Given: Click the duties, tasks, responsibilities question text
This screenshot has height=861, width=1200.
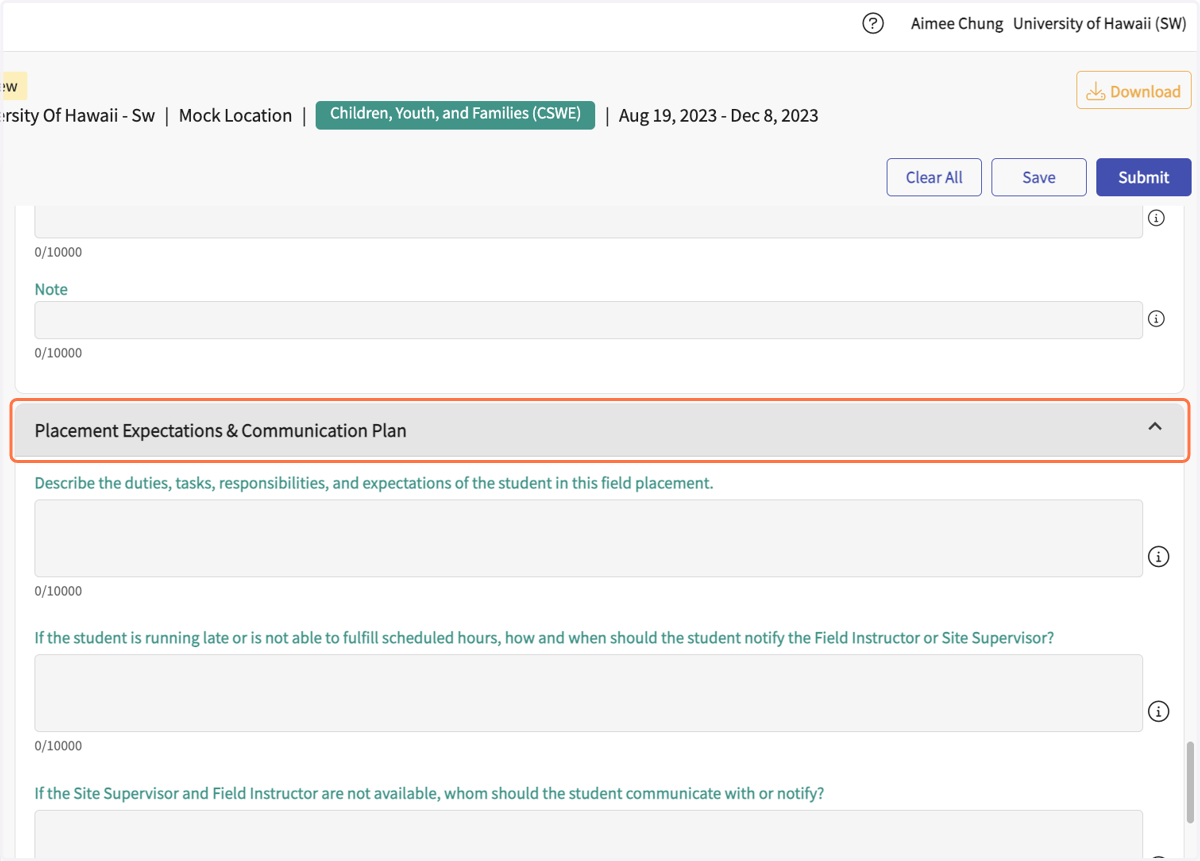Looking at the screenshot, I should click(374, 483).
